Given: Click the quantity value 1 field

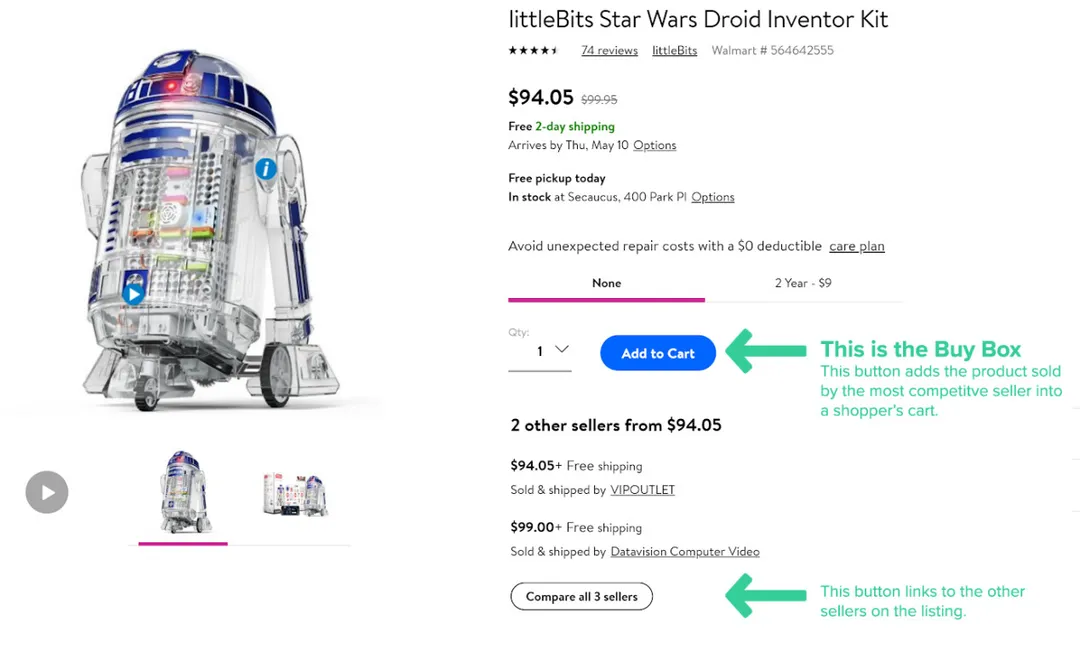Looking at the screenshot, I should [x=540, y=351].
